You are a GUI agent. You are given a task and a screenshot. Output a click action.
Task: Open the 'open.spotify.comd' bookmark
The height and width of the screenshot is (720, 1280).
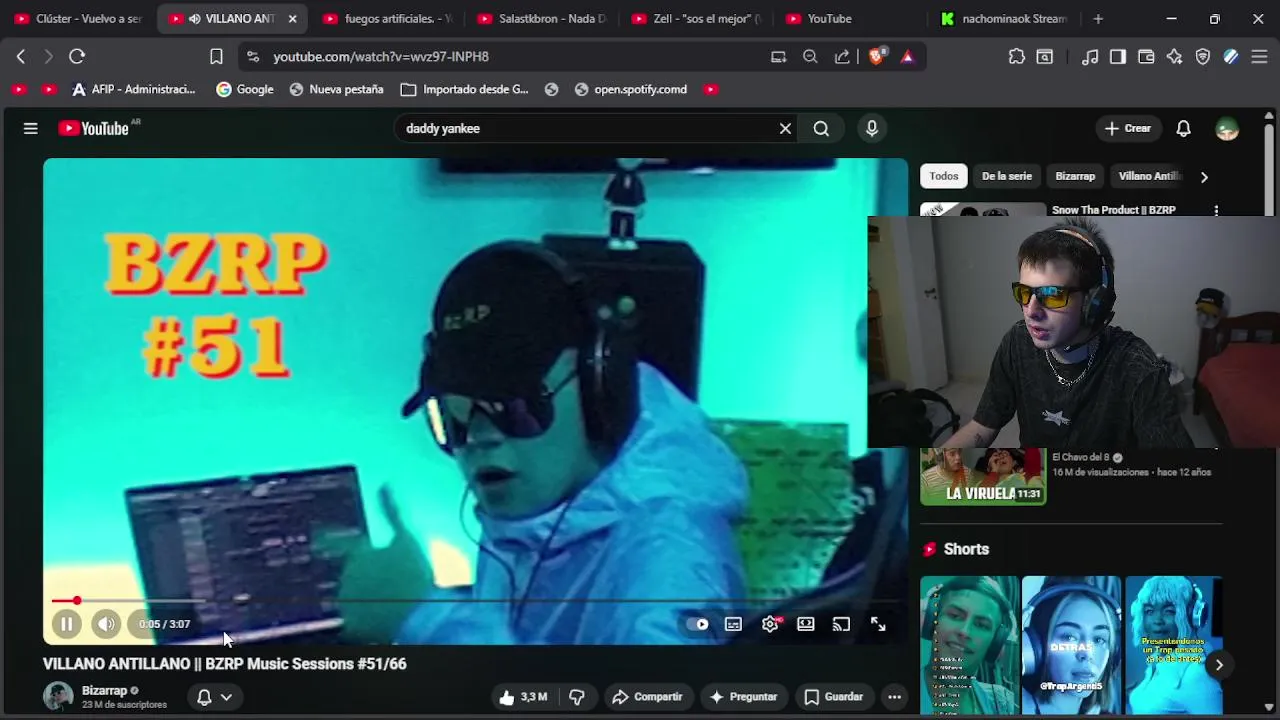point(630,89)
